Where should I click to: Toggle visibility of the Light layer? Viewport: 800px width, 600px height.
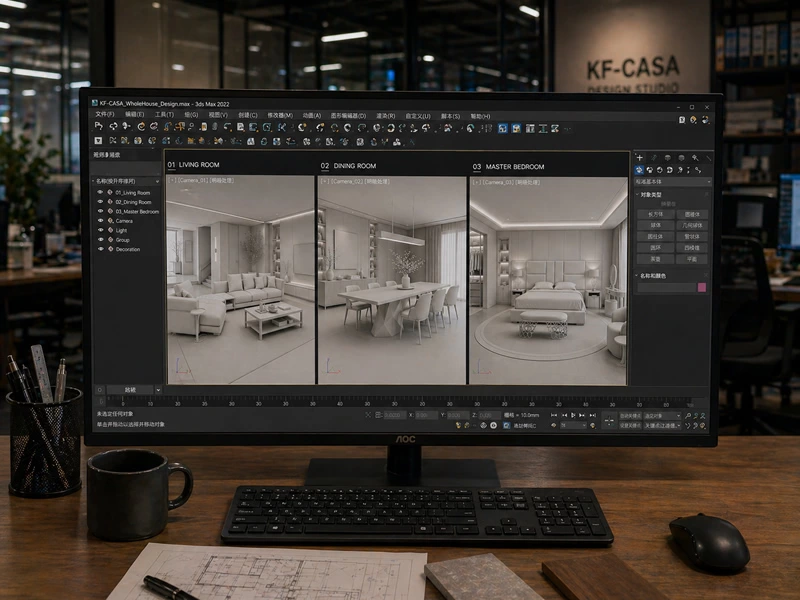point(100,230)
